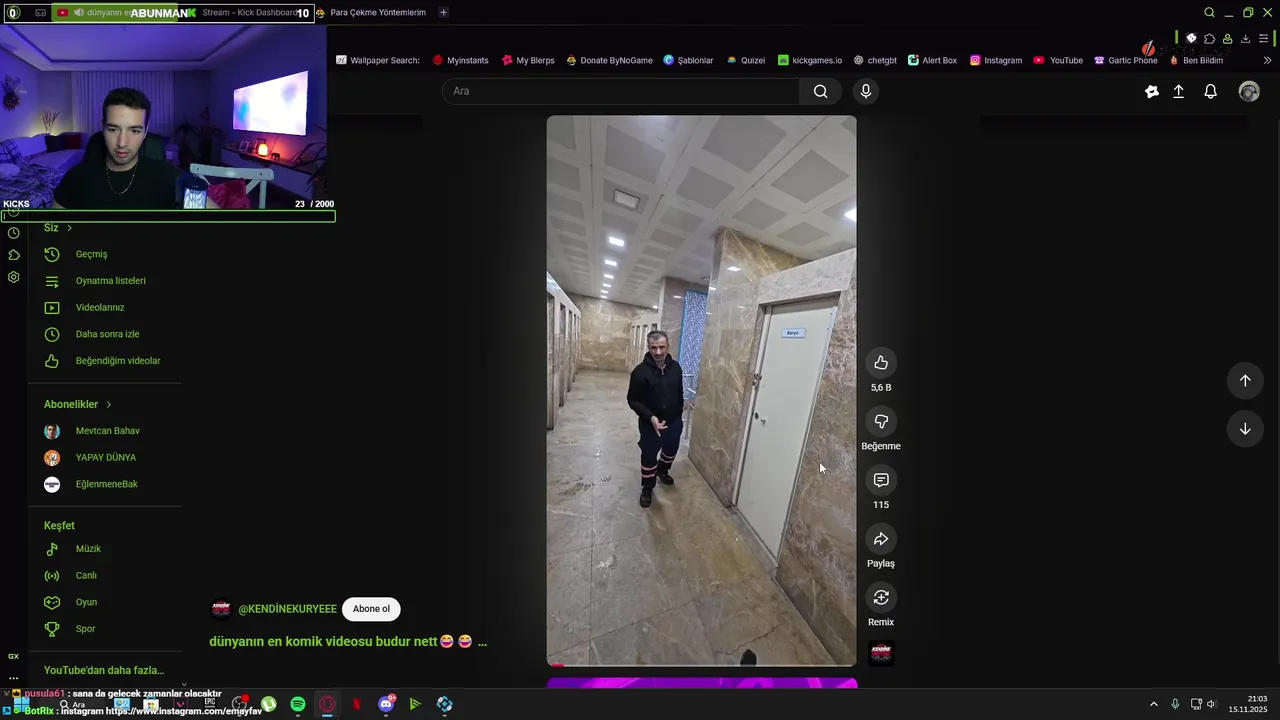Screen dimensions: 1280x720
Task: Show hidden system tray icons
Action: (1153, 705)
